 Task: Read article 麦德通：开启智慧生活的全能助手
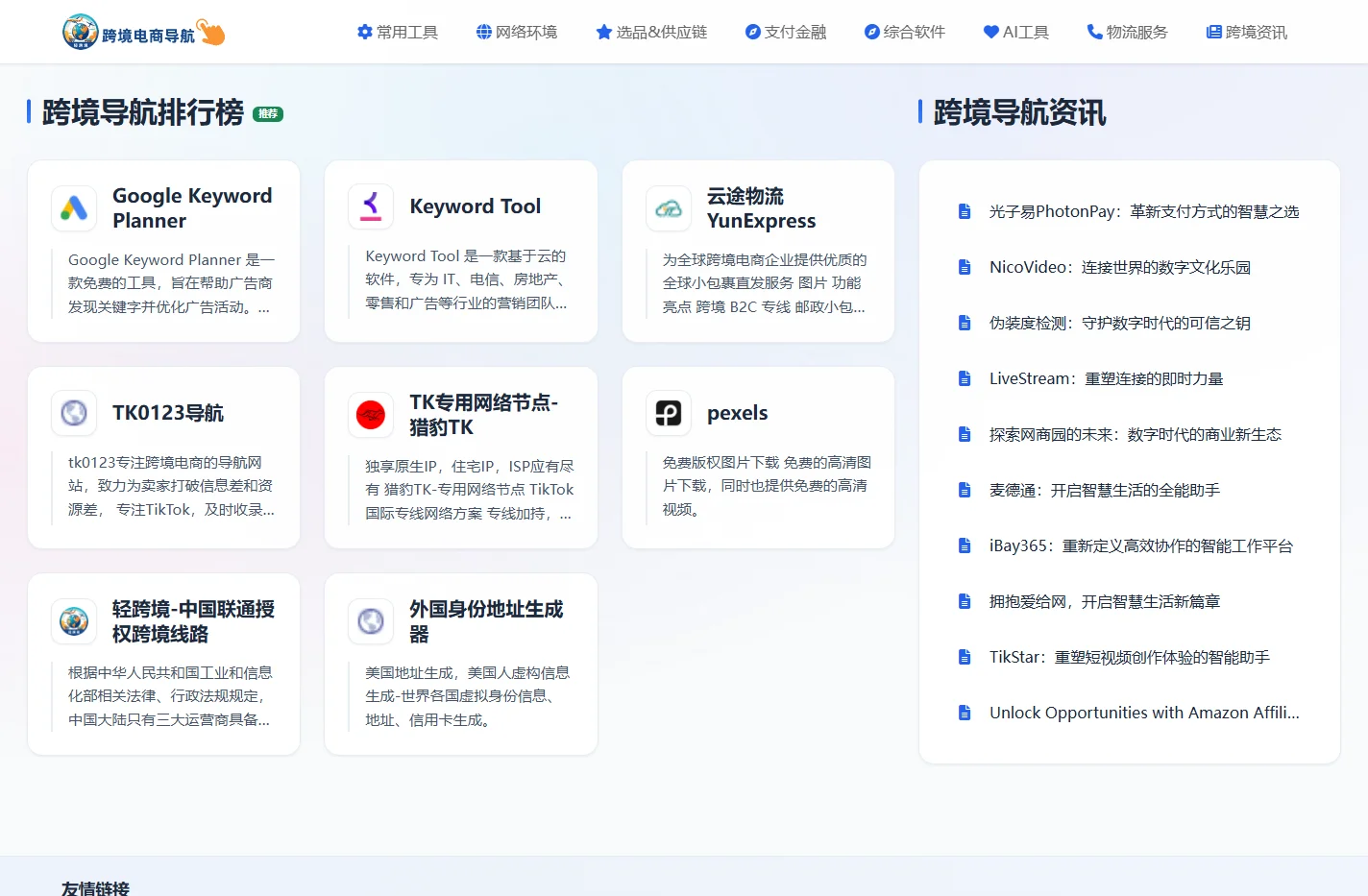click(x=1105, y=490)
